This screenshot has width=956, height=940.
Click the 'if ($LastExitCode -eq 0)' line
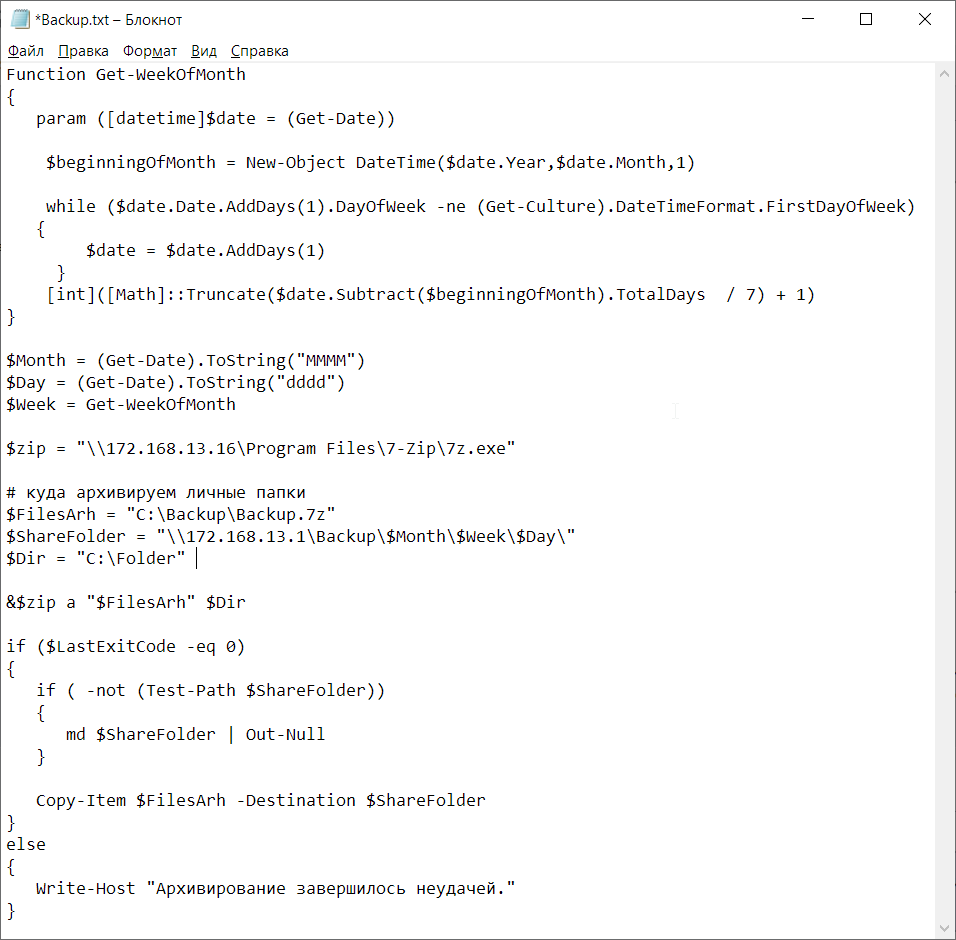point(126,646)
